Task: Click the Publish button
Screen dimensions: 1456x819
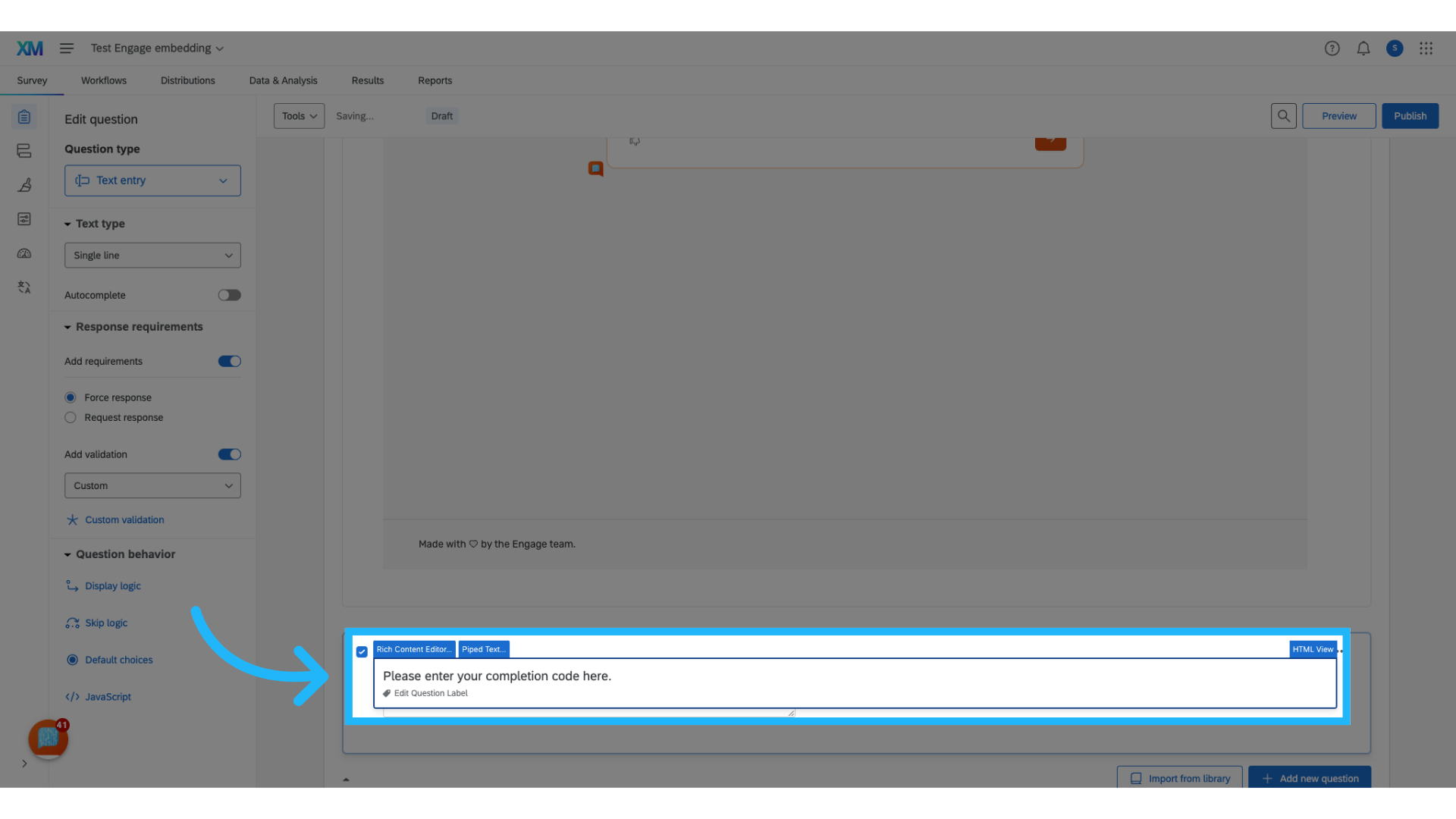Action: click(1410, 116)
